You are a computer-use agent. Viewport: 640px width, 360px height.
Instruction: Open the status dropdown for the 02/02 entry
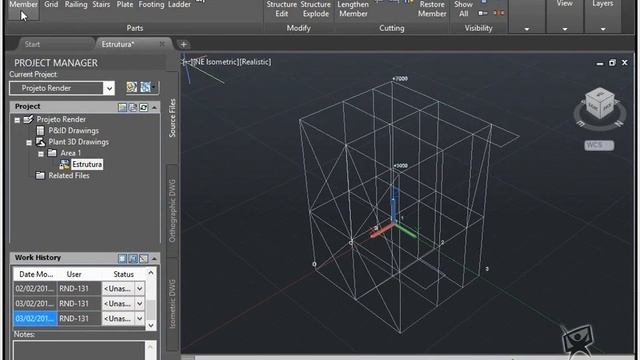pos(140,289)
